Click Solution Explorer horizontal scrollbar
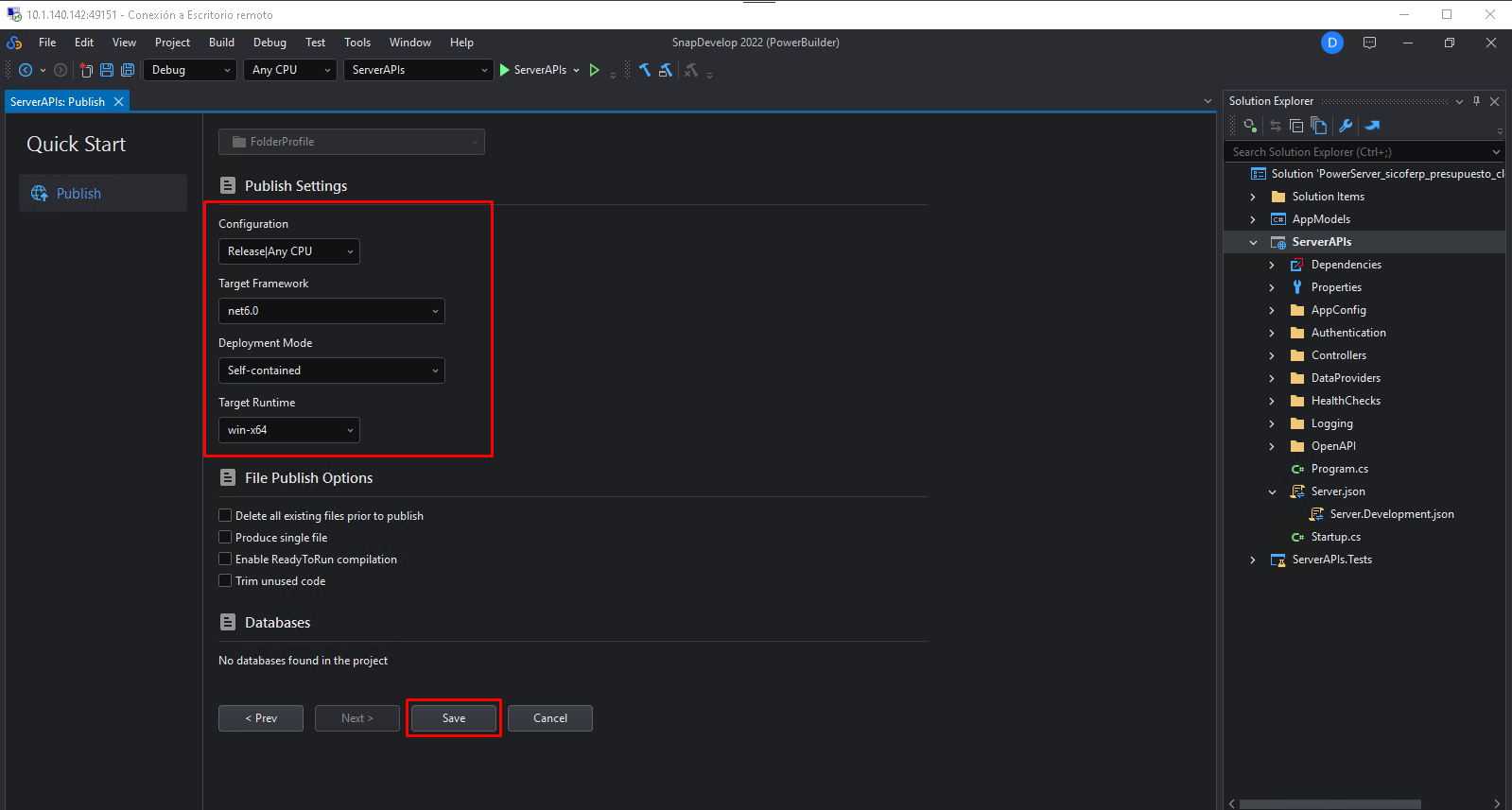Viewport: 1512px width, 810px height. [1330, 804]
